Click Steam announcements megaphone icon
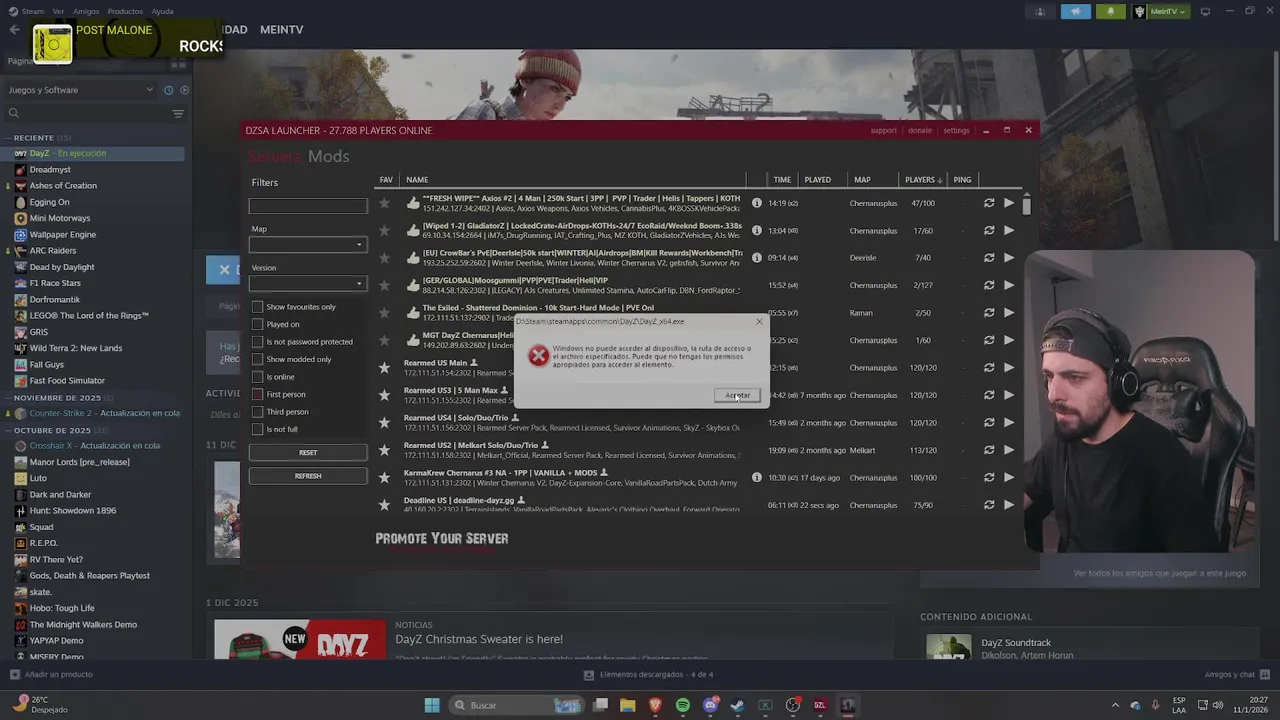 point(1076,12)
